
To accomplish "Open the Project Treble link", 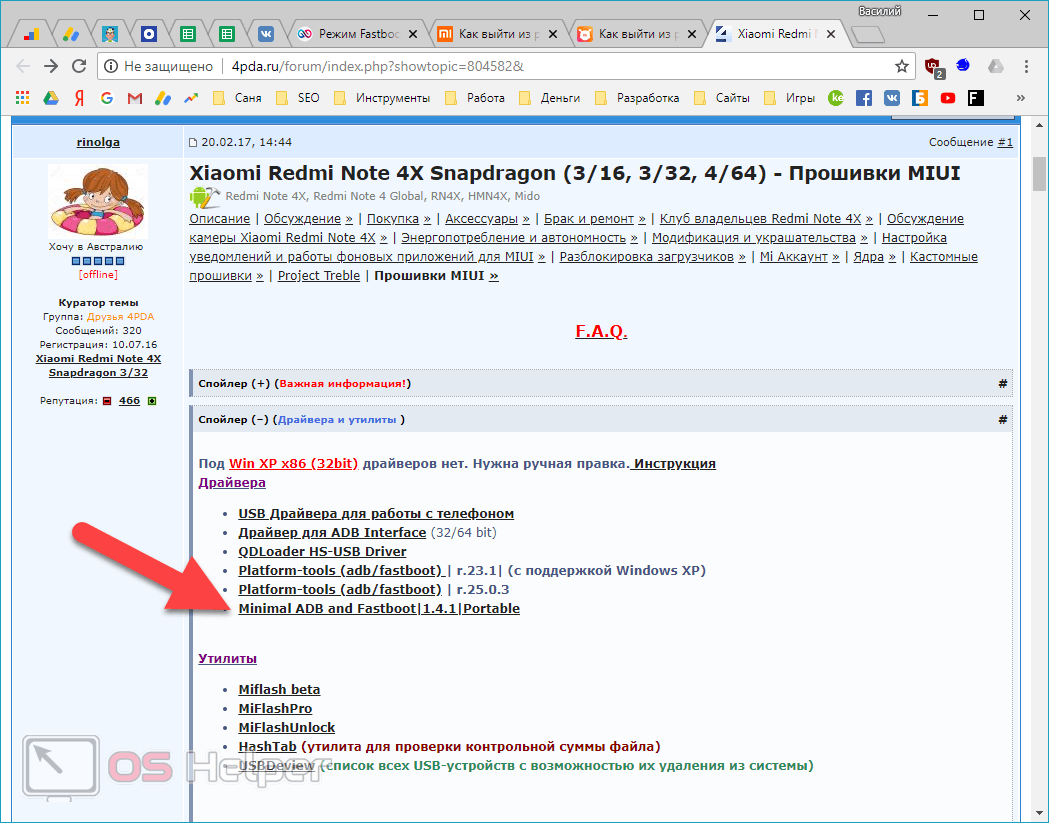I will click(318, 276).
